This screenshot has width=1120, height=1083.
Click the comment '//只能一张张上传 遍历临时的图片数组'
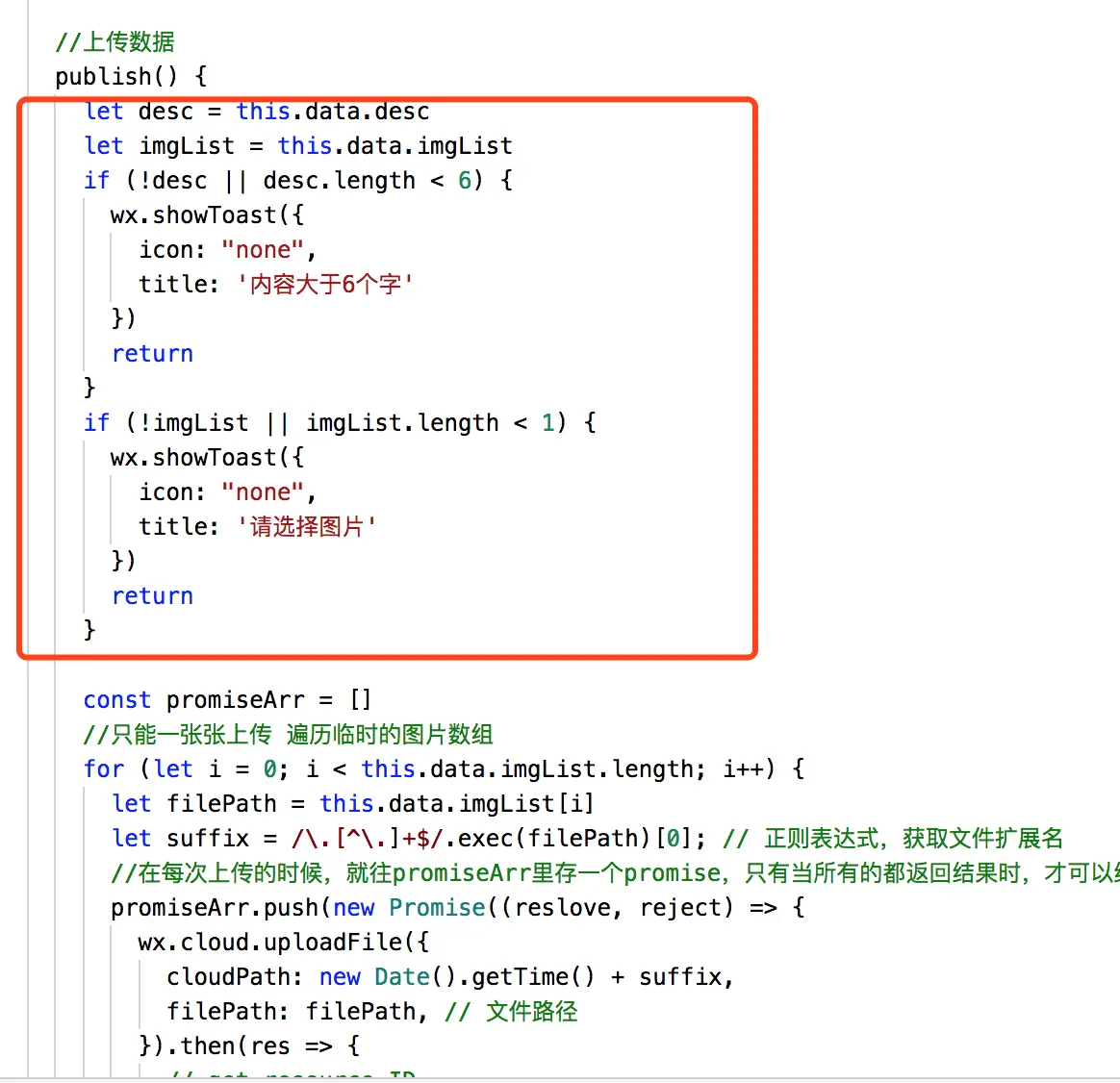pos(289,734)
